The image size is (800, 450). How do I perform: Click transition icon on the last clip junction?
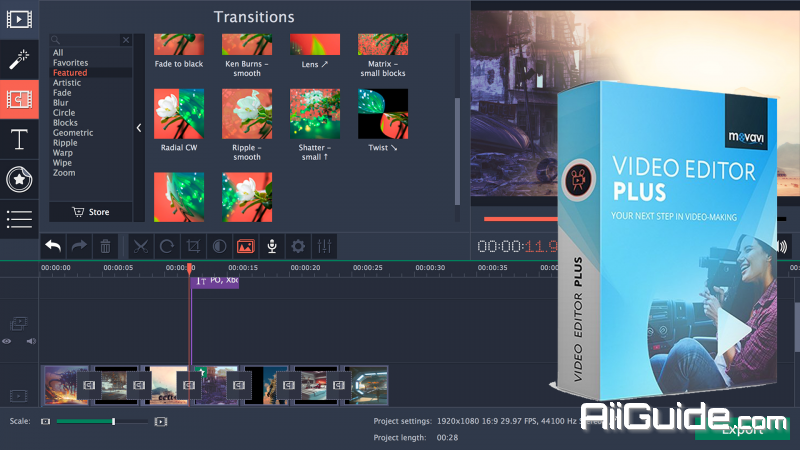pos(339,385)
